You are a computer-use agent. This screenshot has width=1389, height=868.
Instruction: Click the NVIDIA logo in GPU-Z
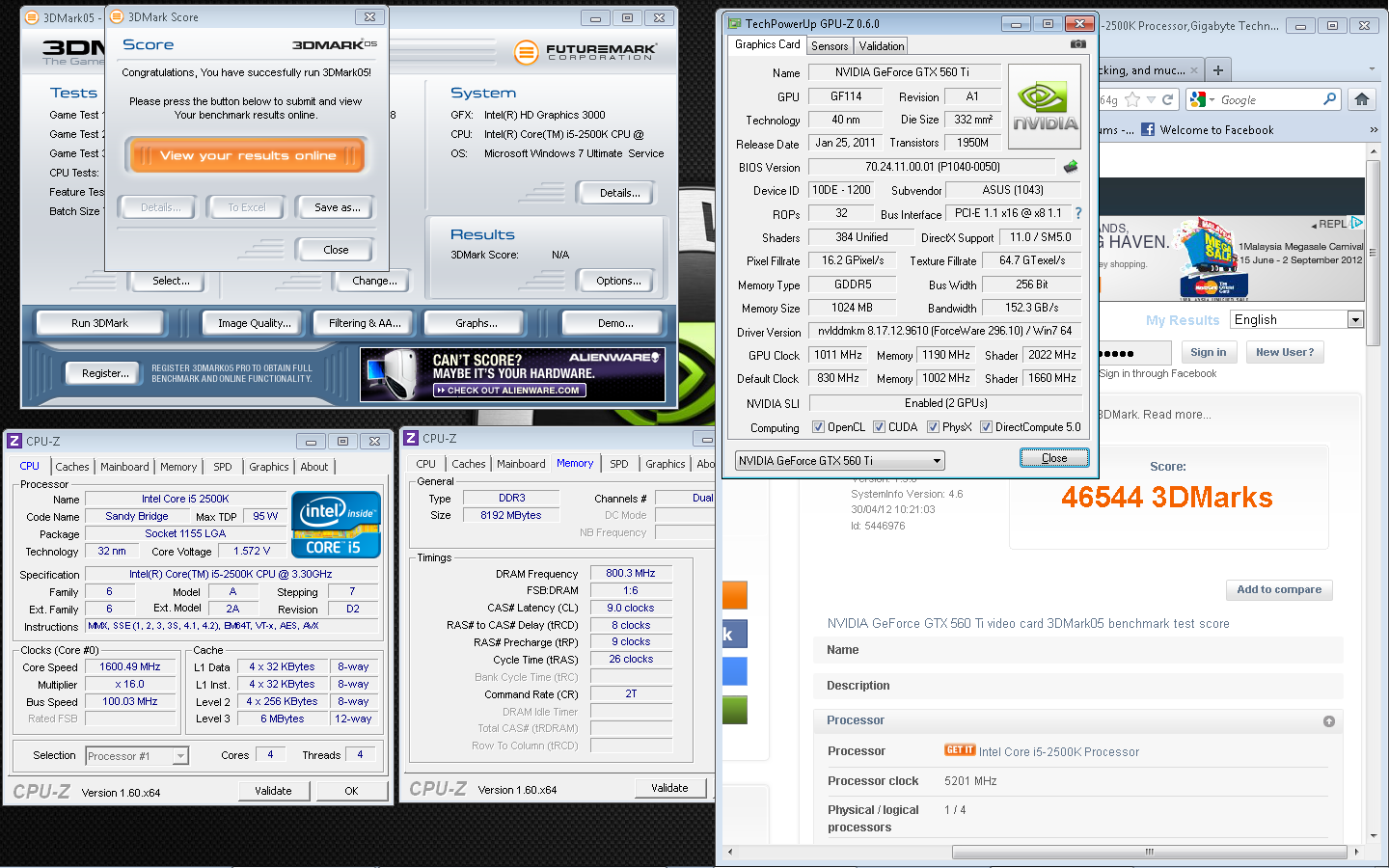pos(1045,107)
